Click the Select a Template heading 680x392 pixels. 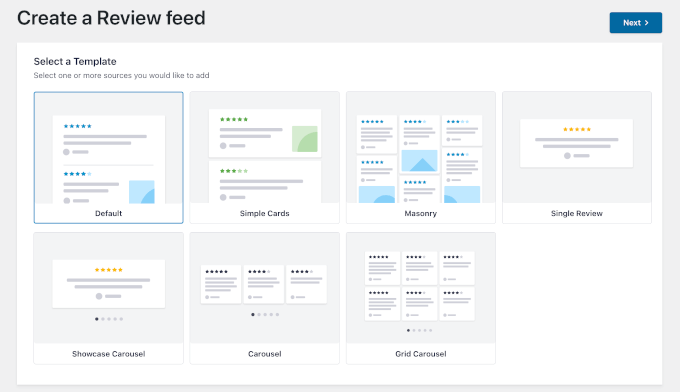pyautogui.click(x=75, y=62)
